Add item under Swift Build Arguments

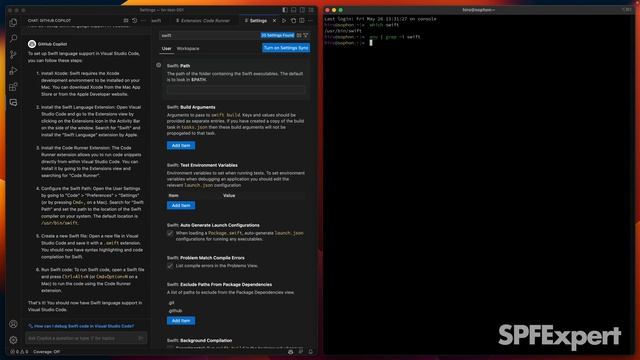pyautogui.click(x=181, y=145)
